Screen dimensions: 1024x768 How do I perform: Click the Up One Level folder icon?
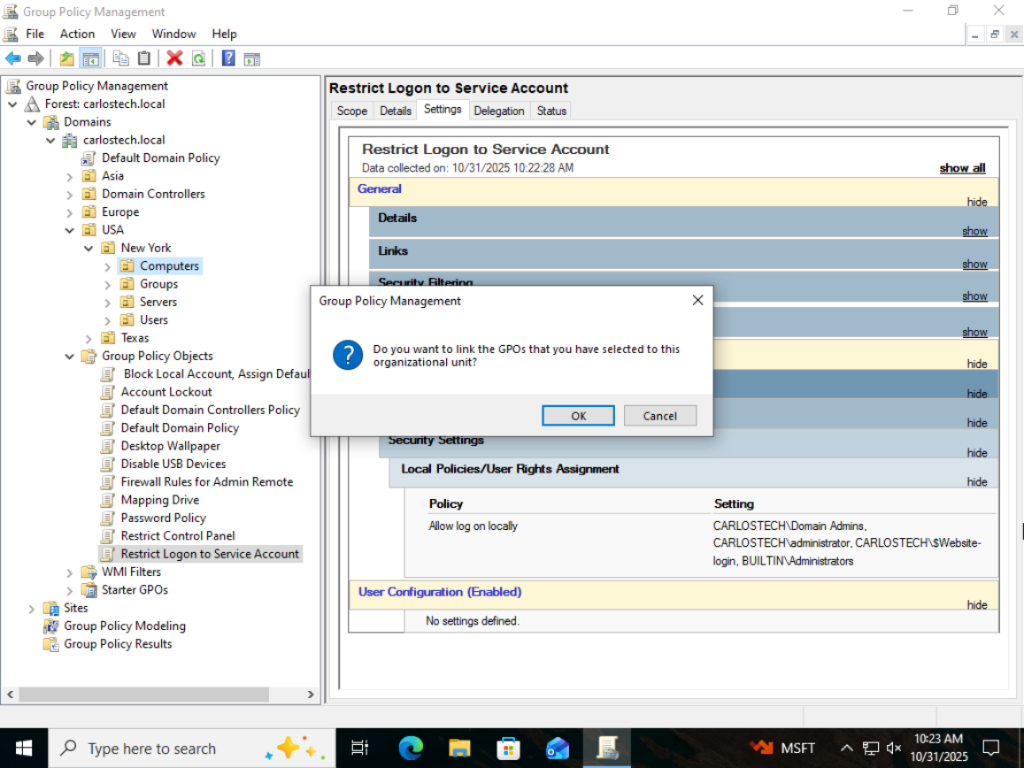[67, 59]
